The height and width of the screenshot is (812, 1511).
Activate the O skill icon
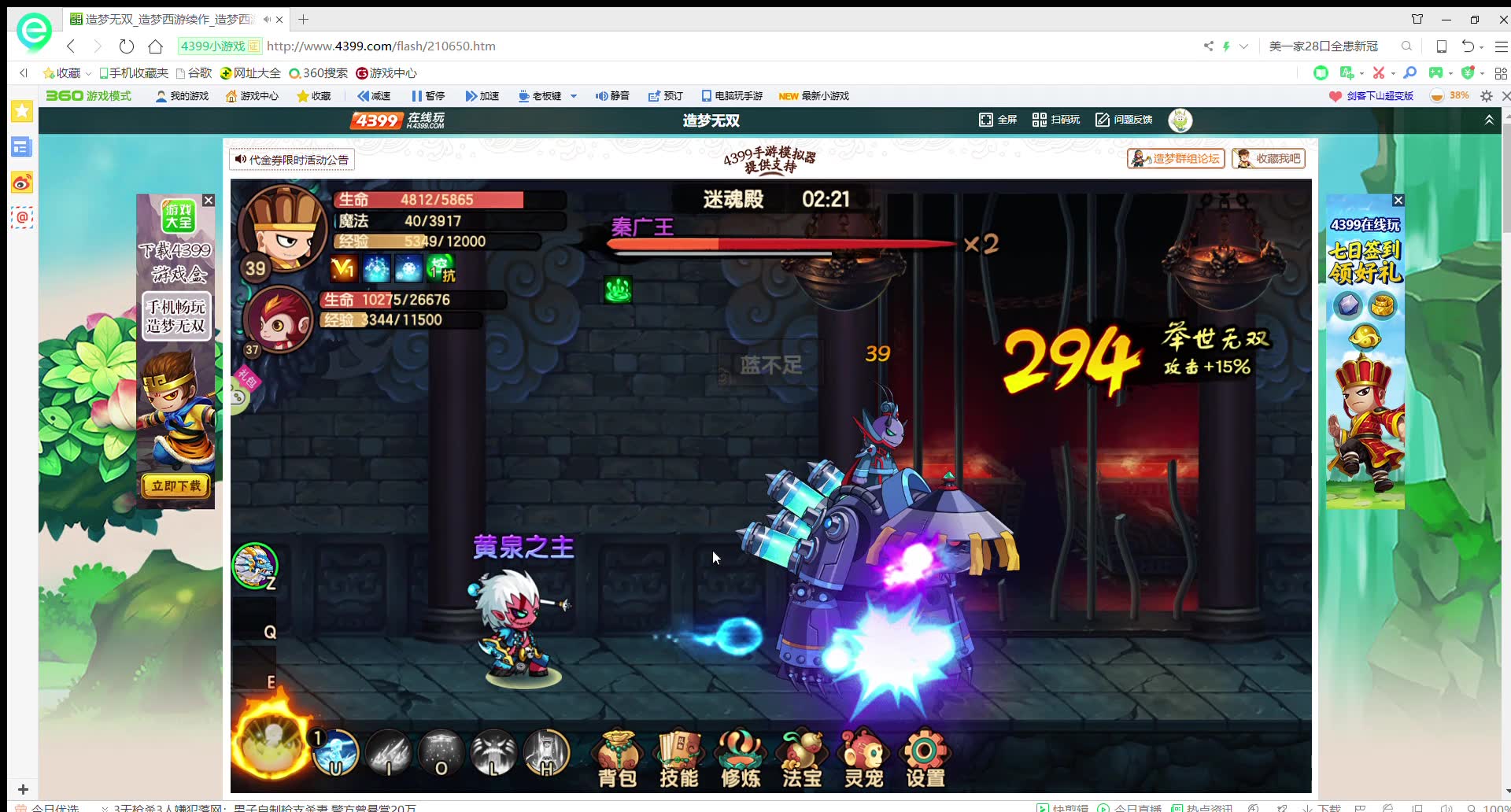pyautogui.click(x=441, y=753)
